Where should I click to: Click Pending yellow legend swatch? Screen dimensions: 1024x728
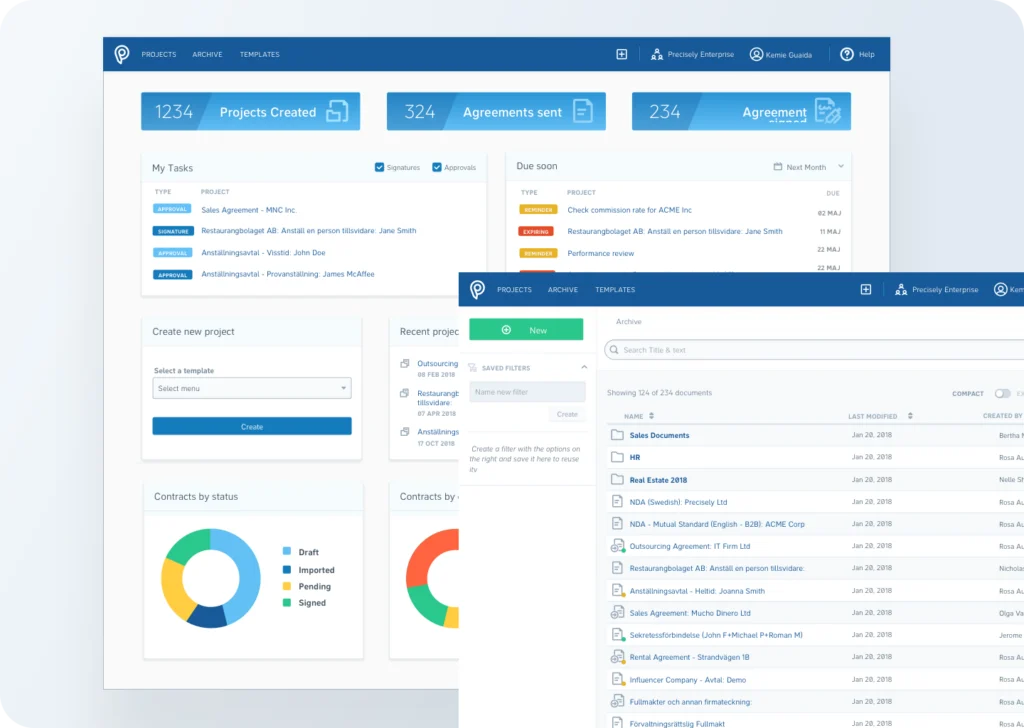click(287, 586)
